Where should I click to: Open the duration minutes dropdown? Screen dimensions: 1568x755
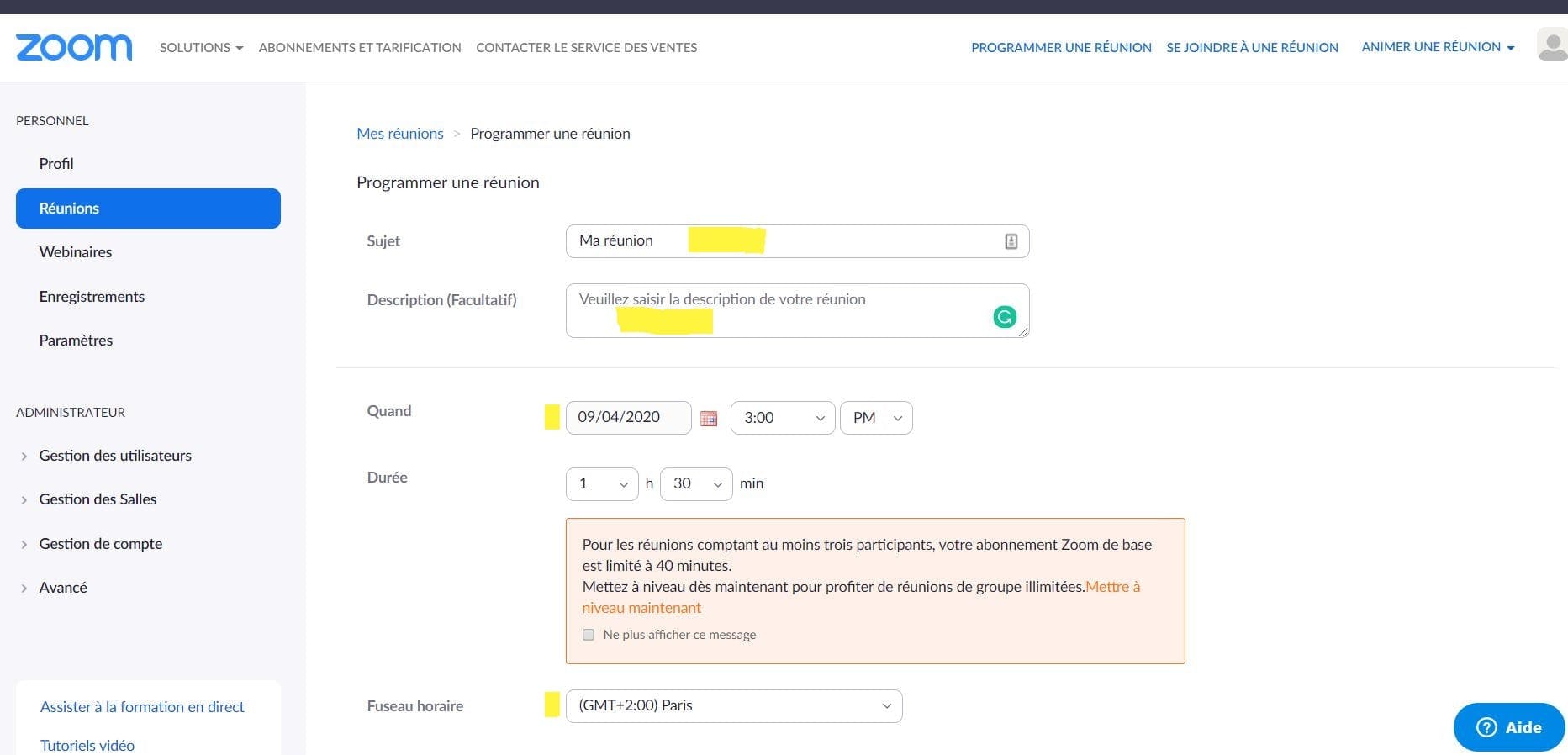click(696, 484)
